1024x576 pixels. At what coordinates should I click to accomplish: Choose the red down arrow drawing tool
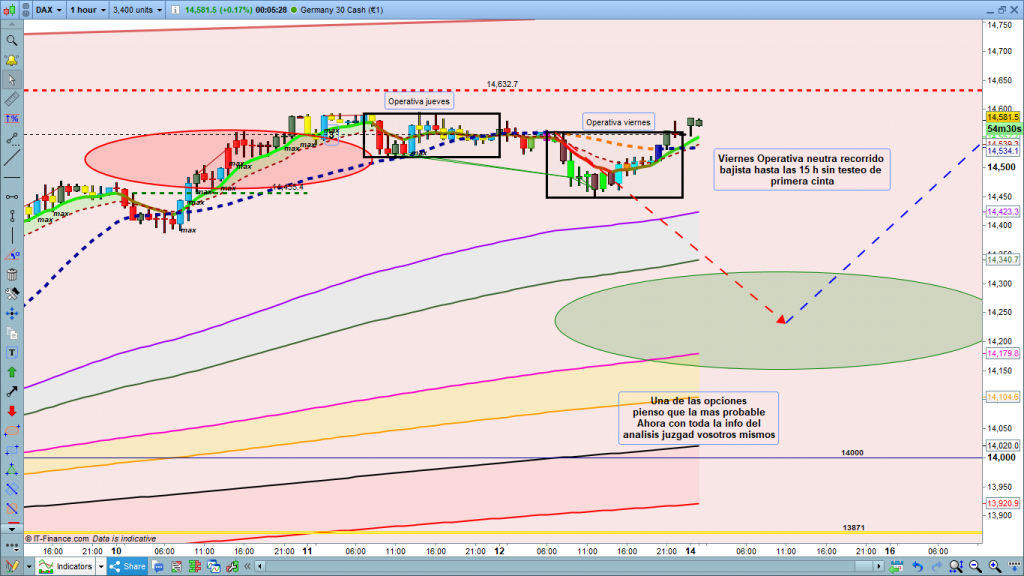(x=11, y=410)
